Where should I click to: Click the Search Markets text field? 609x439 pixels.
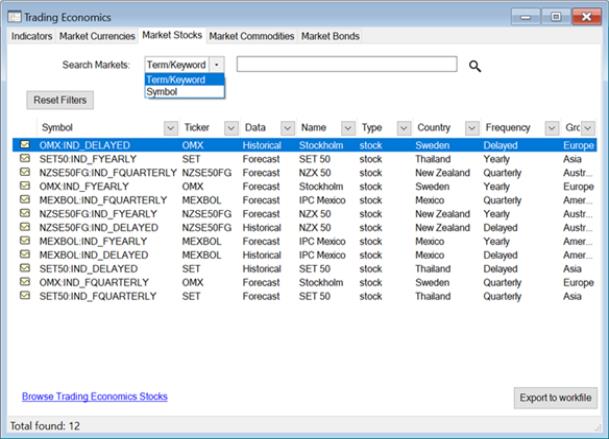coord(346,64)
